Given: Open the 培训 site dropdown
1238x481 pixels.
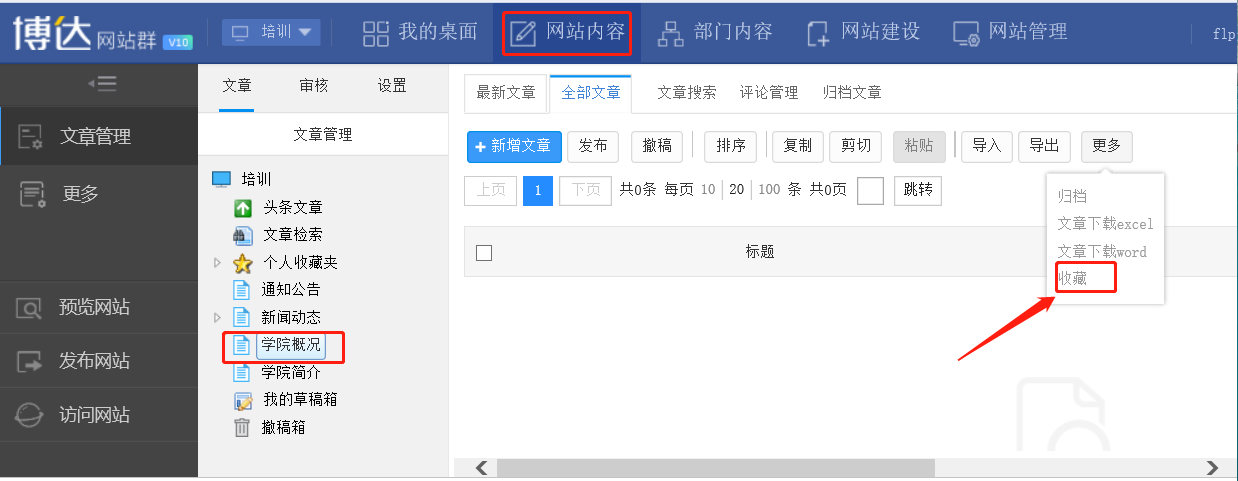Looking at the screenshot, I should [271, 32].
